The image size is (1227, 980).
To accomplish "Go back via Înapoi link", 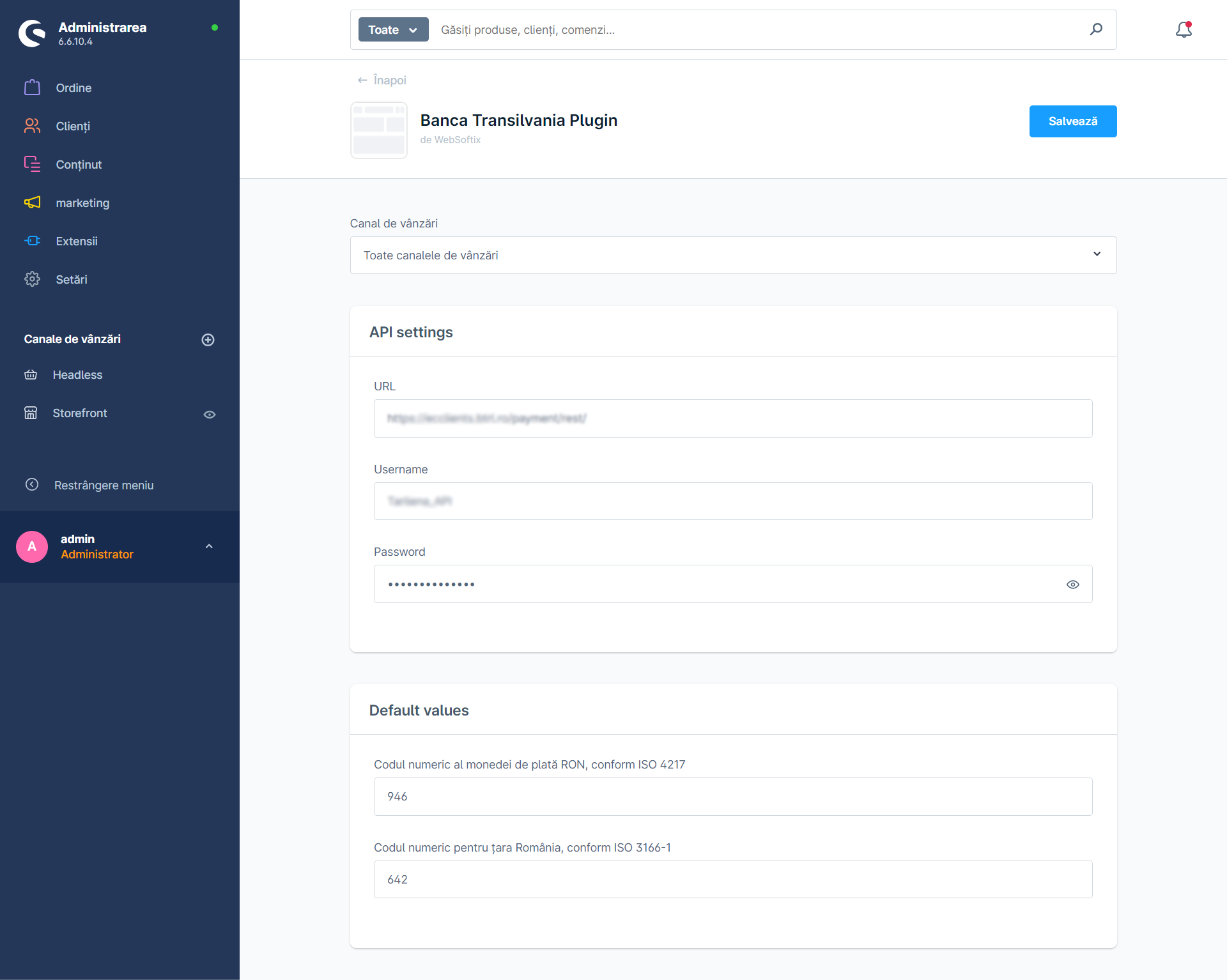I will [382, 80].
